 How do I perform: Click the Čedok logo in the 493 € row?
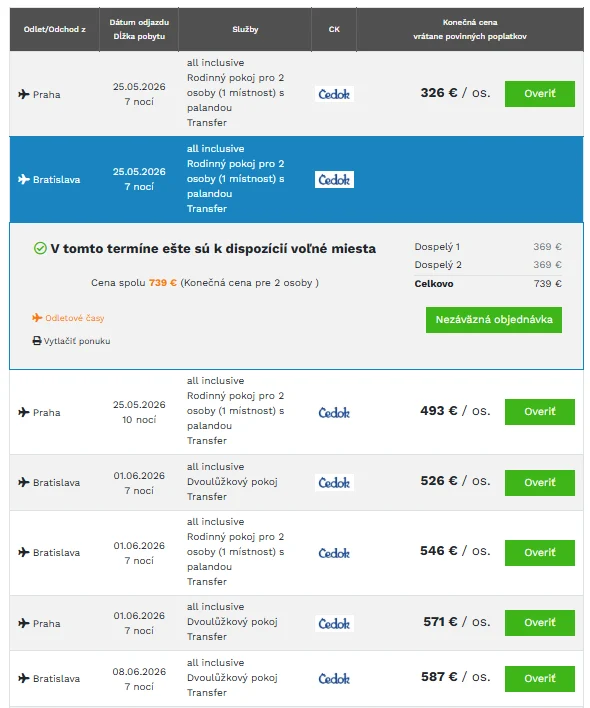point(334,412)
